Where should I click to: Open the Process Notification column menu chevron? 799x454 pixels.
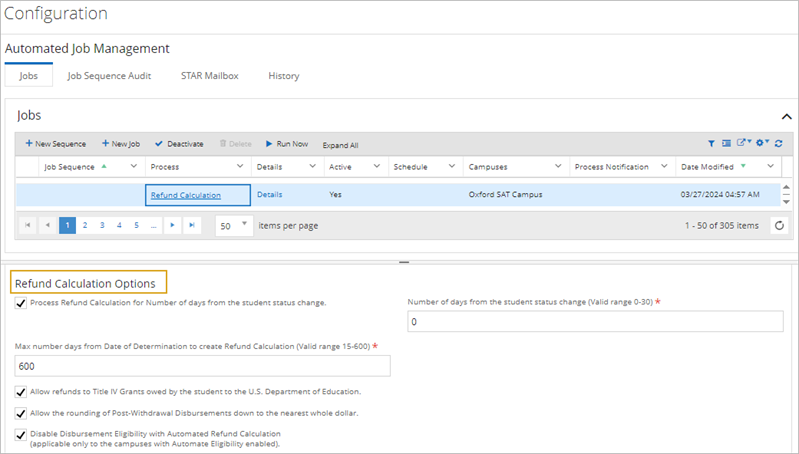coord(664,166)
